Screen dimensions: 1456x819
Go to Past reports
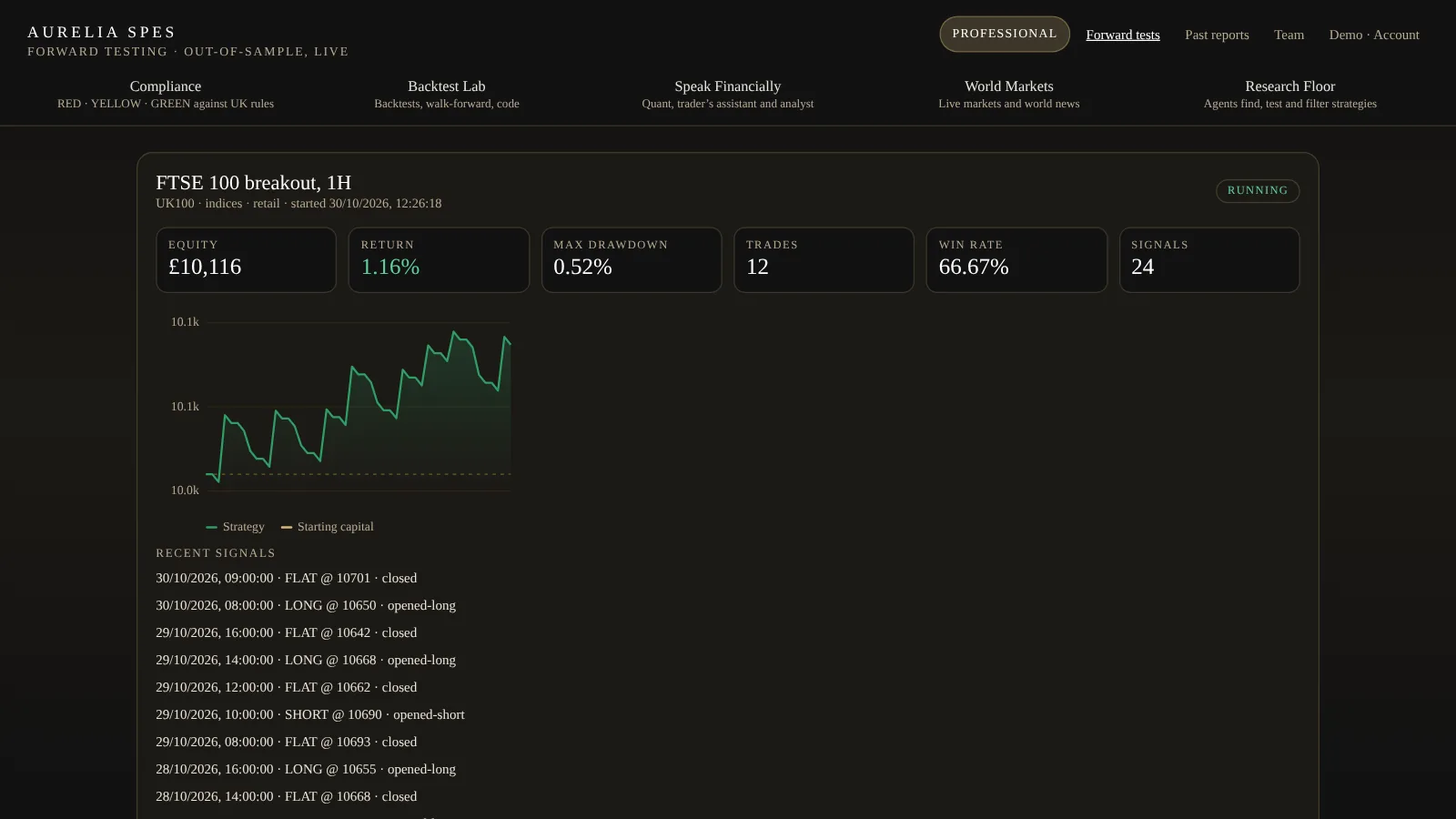click(x=1217, y=35)
